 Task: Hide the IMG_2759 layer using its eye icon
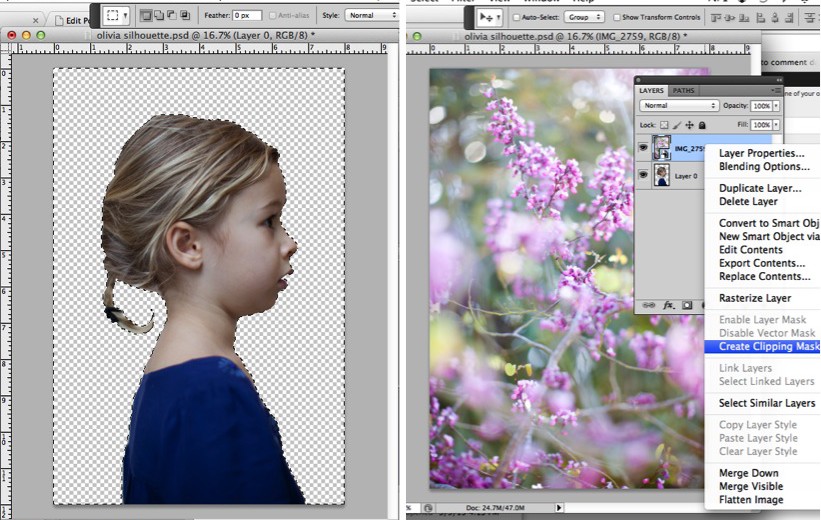coord(643,148)
